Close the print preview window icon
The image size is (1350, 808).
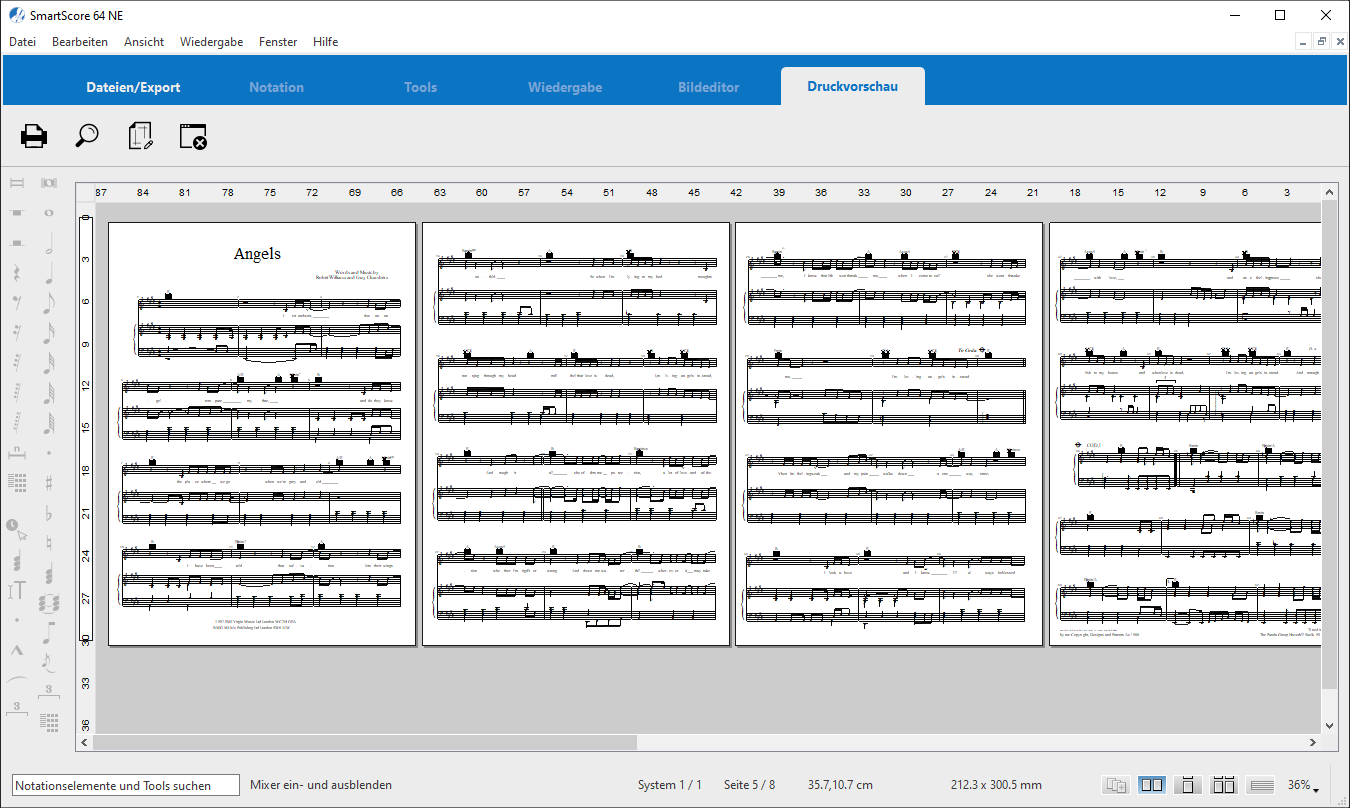(193, 137)
